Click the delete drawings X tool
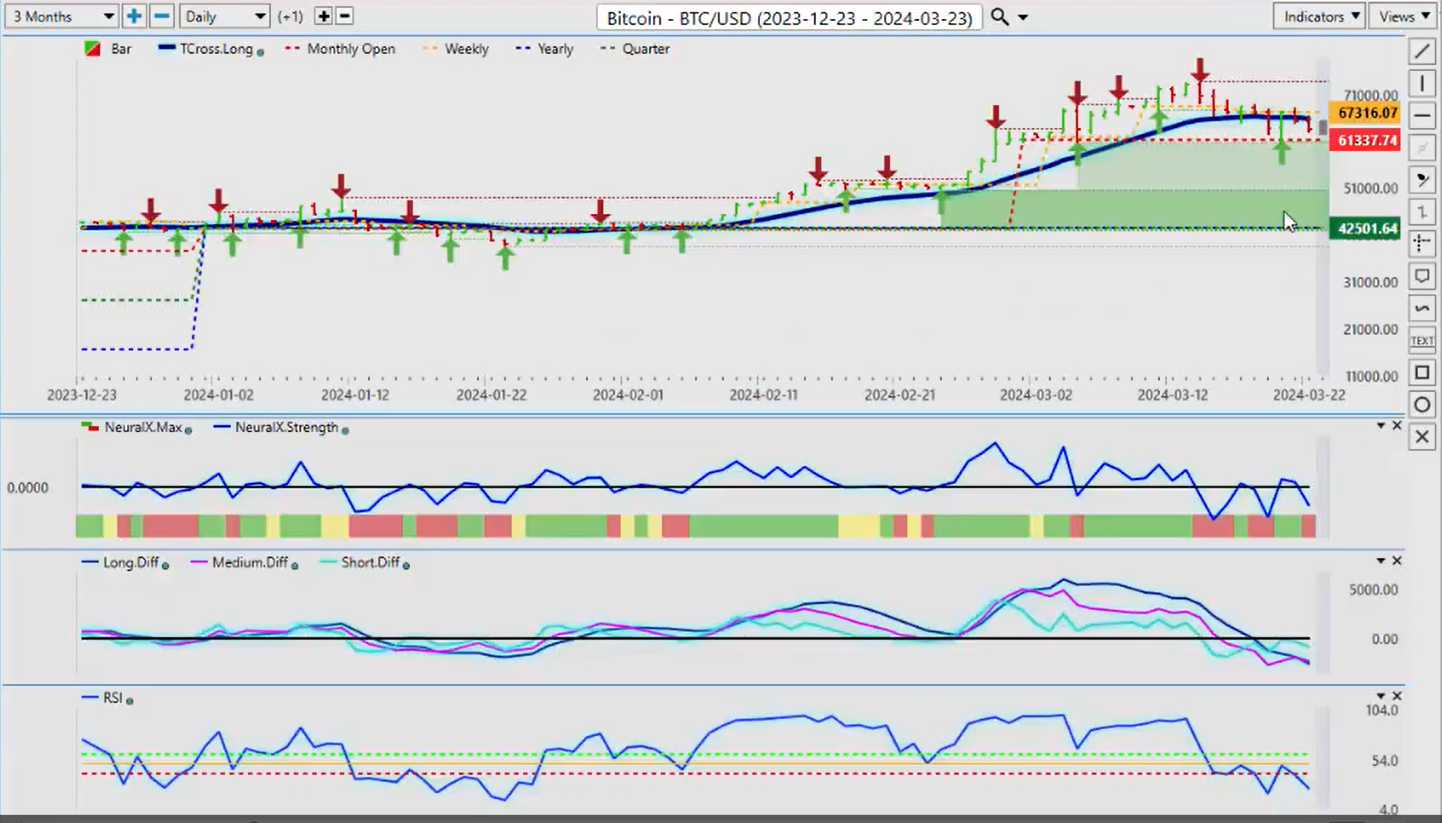 [1422, 437]
